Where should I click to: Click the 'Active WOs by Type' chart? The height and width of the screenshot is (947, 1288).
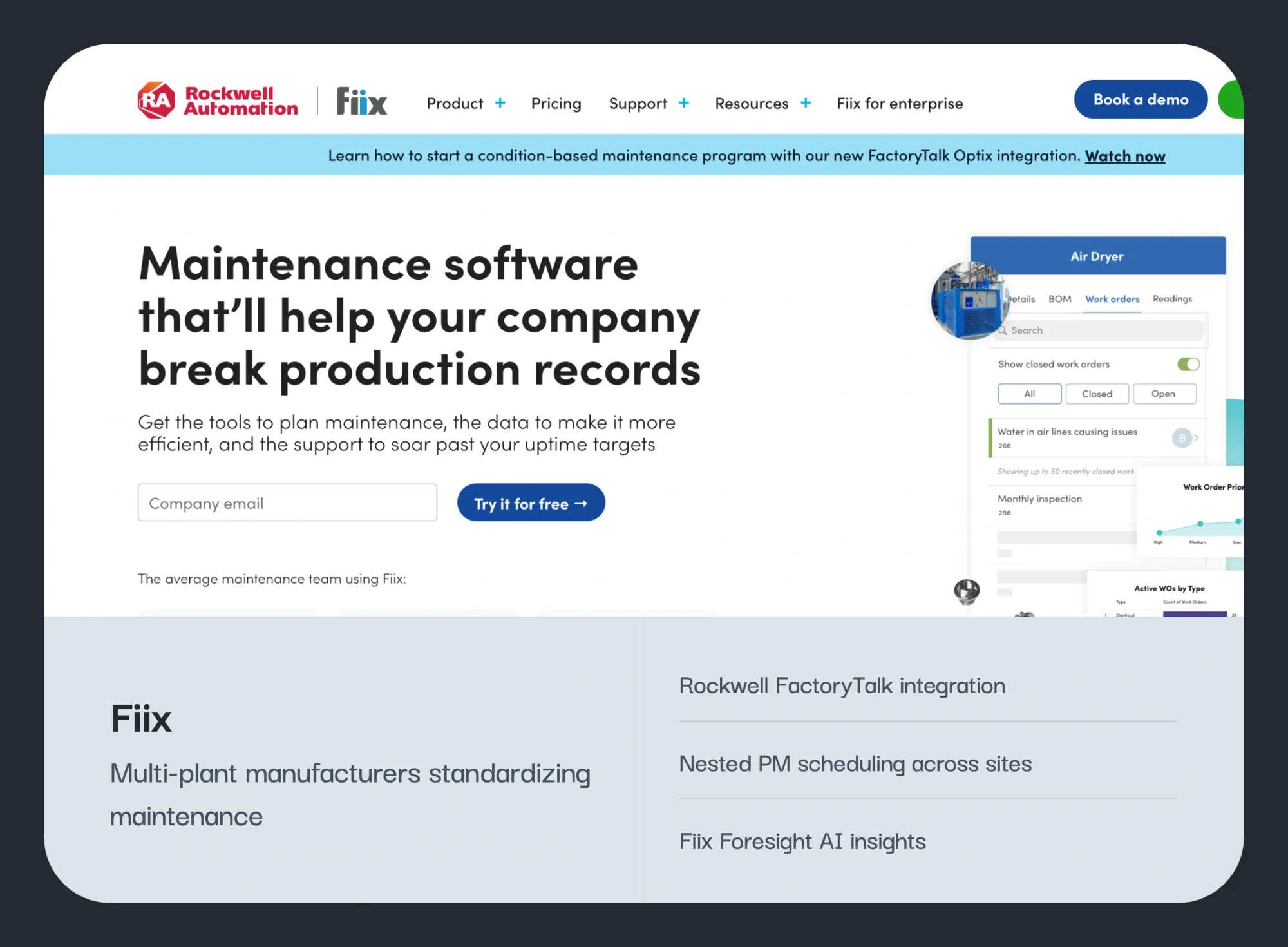(x=1166, y=594)
